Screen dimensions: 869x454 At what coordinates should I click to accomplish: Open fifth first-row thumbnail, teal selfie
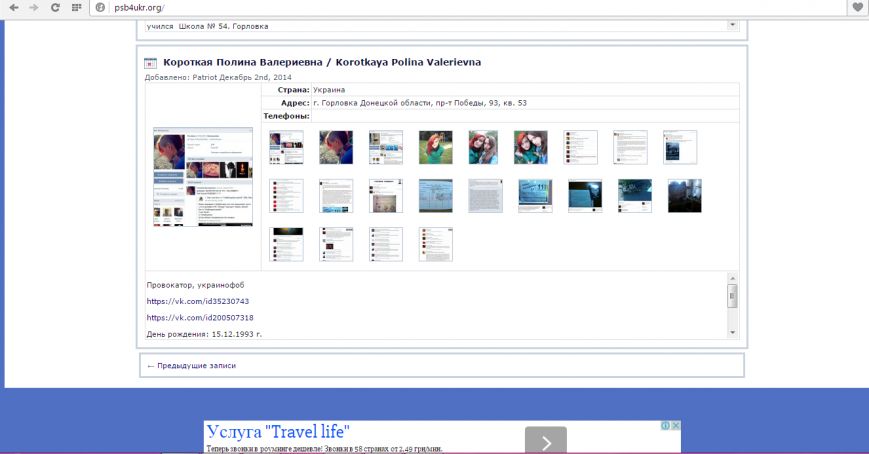[483, 147]
